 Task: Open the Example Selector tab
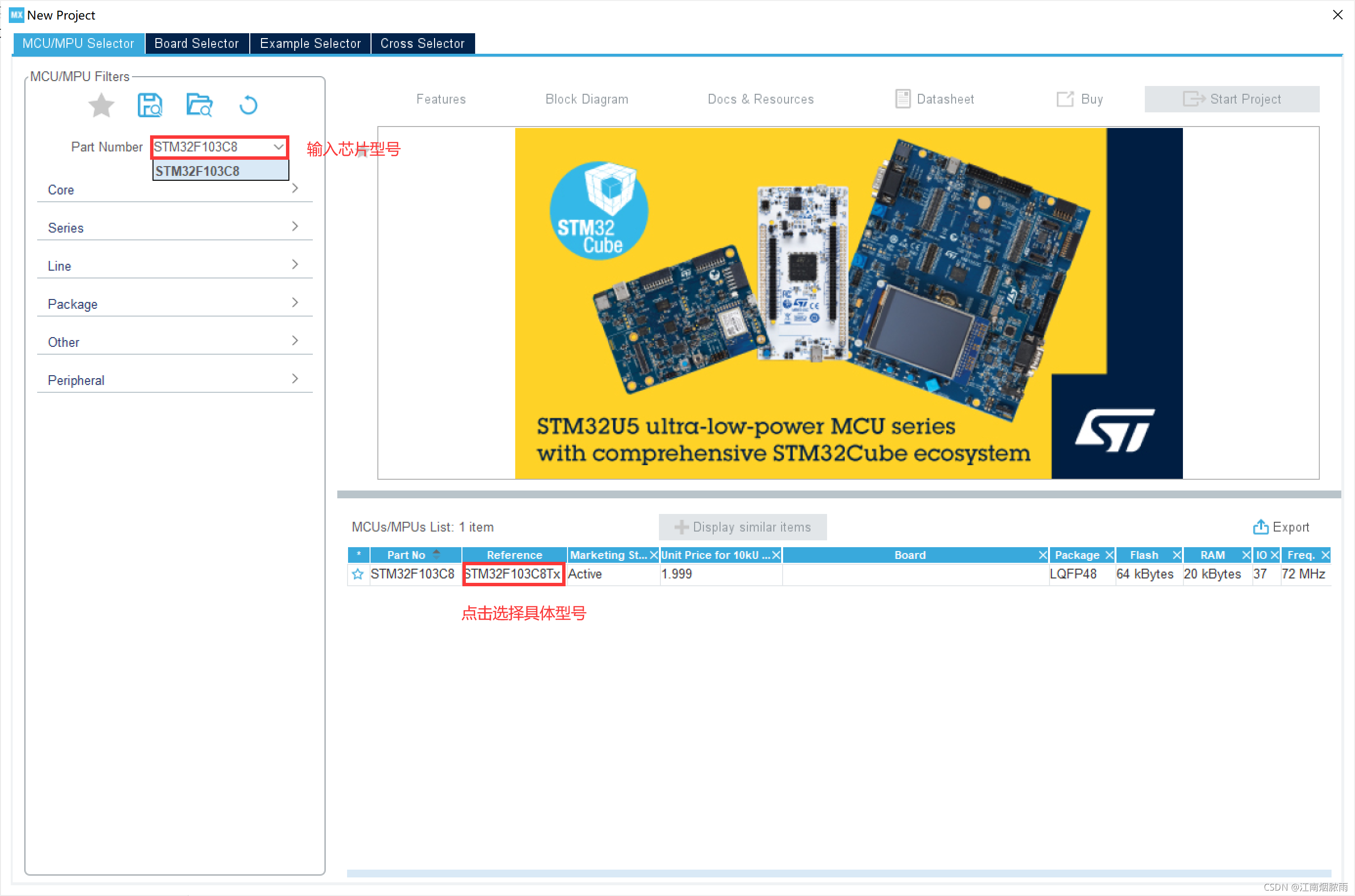pos(310,43)
